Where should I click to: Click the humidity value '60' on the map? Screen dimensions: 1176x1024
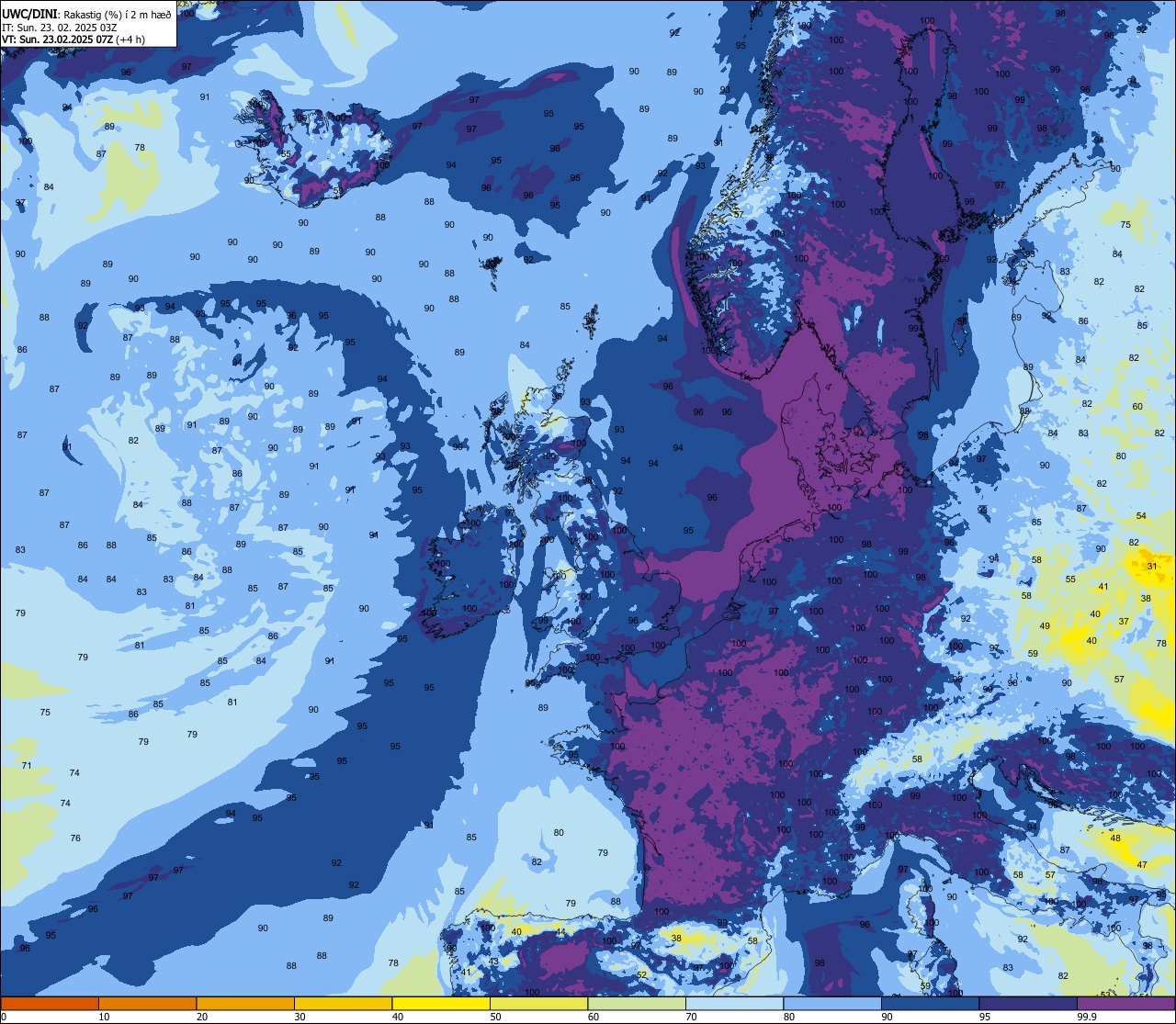1137,407
